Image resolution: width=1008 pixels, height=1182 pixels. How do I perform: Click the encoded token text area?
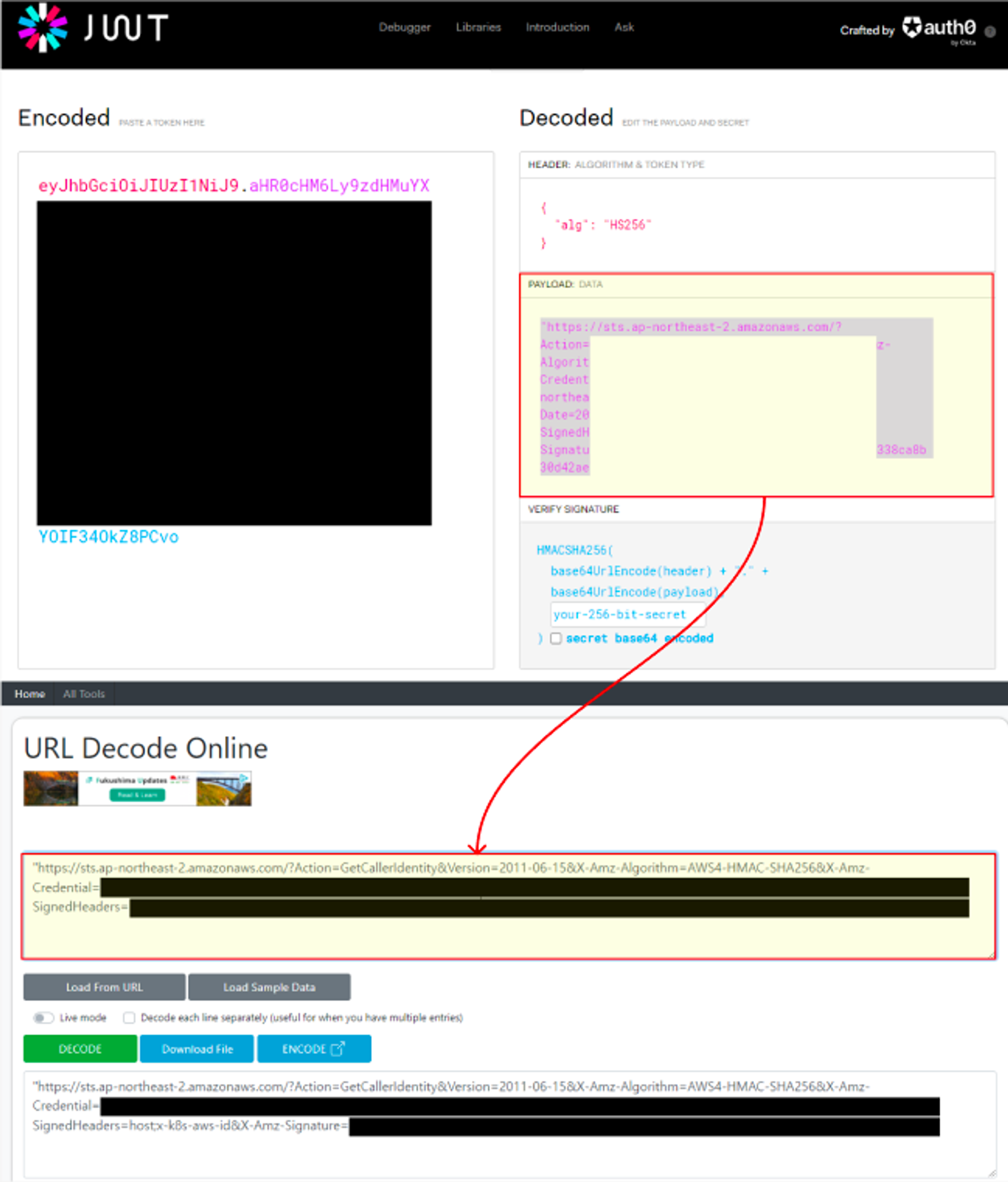click(256, 410)
